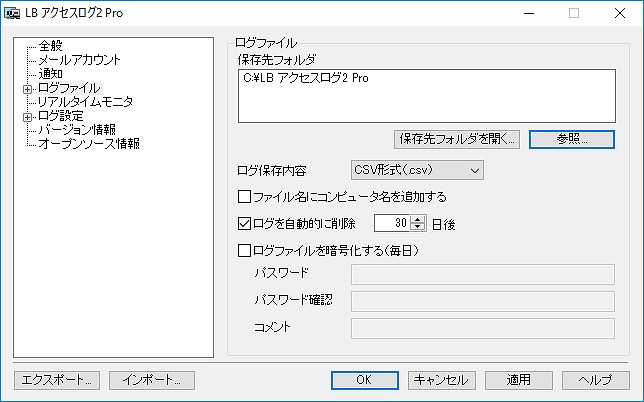The height and width of the screenshot is (402, 644).
Task: Click the 適用 apply button
Action: click(x=519, y=380)
